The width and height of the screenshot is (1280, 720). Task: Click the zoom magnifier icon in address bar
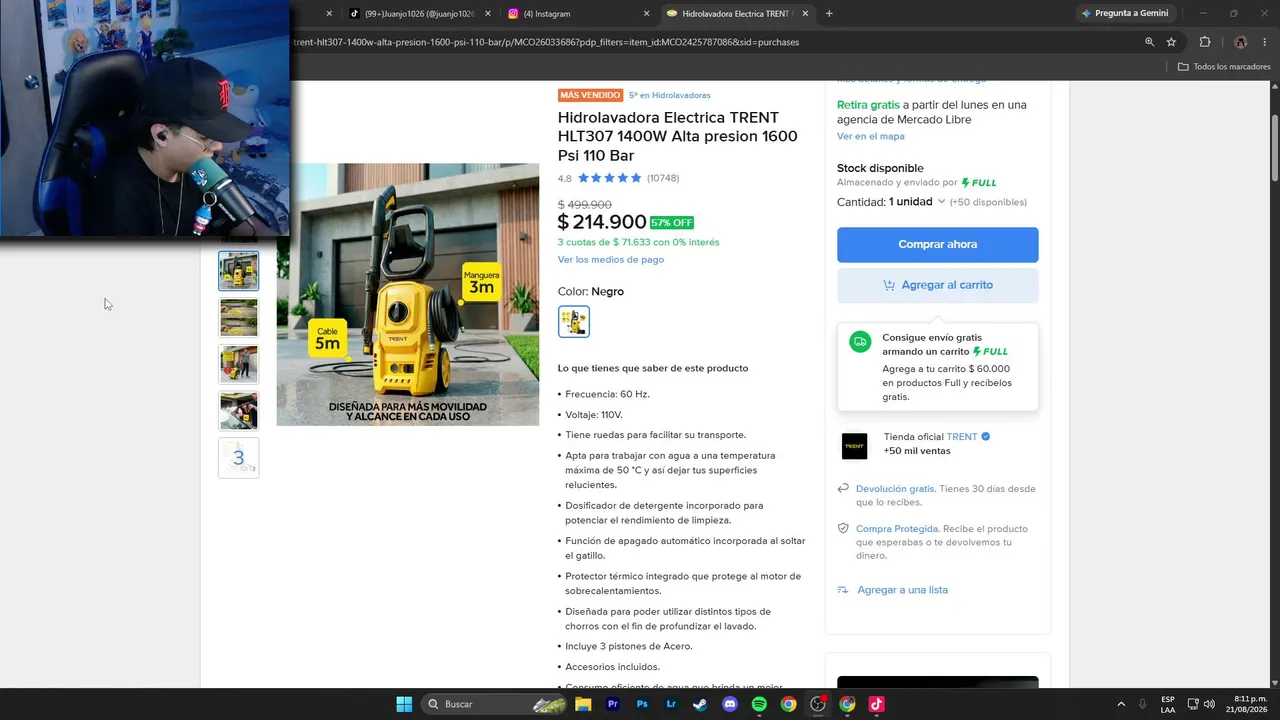[x=1149, y=42]
